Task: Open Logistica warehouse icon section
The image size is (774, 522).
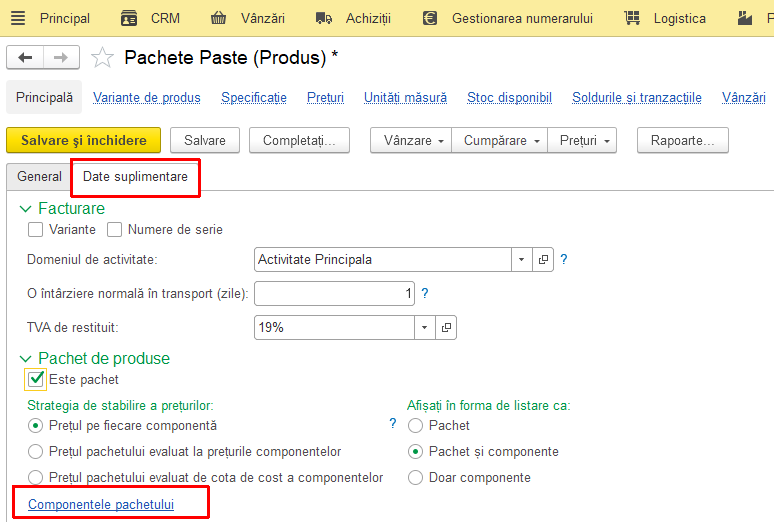Action: pos(632,18)
